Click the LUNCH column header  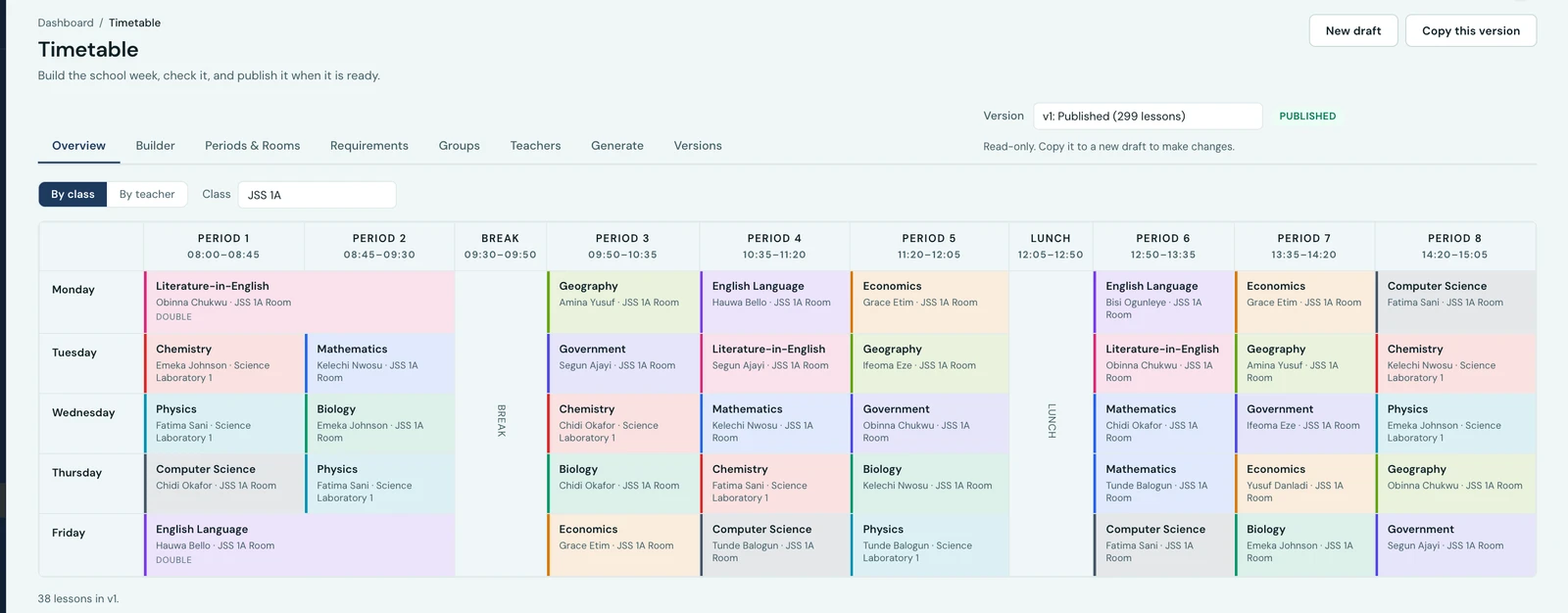click(1051, 246)
